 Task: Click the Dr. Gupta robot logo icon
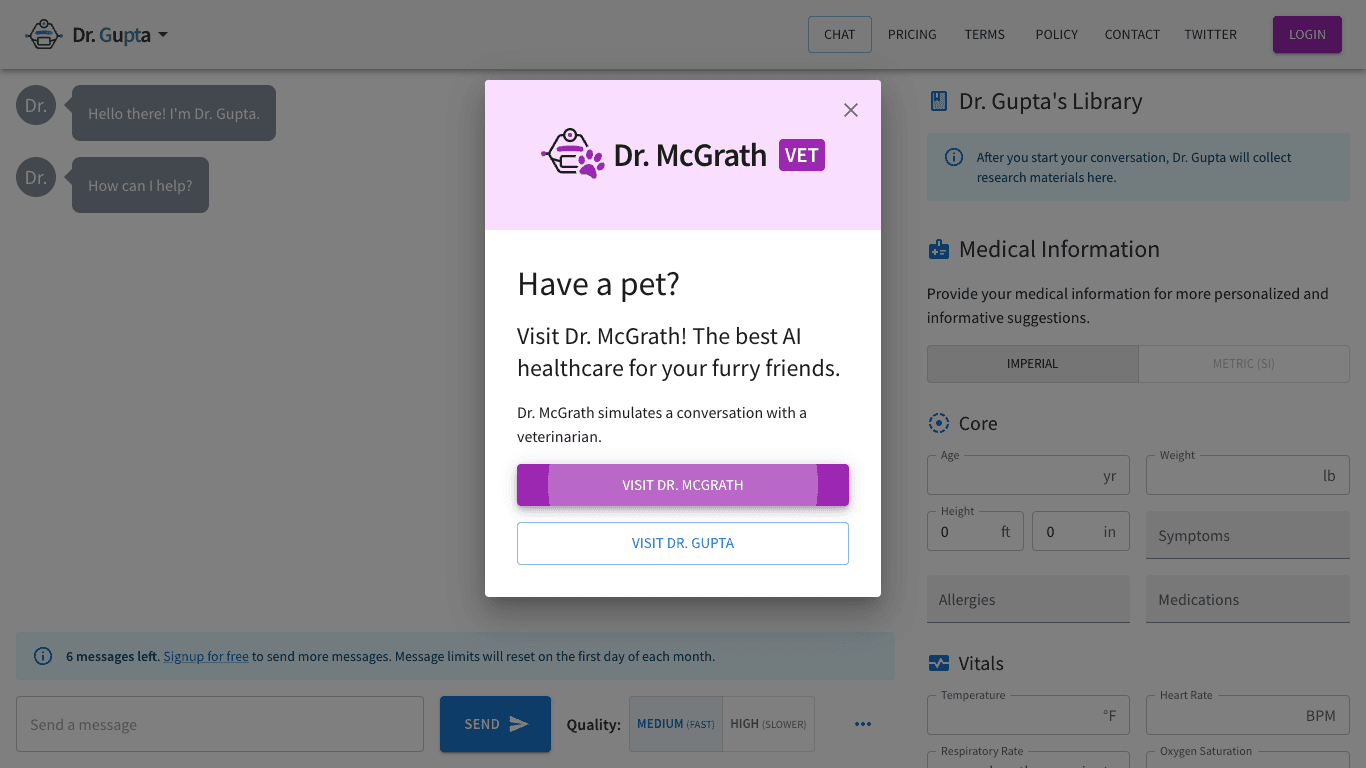(44, 35)
